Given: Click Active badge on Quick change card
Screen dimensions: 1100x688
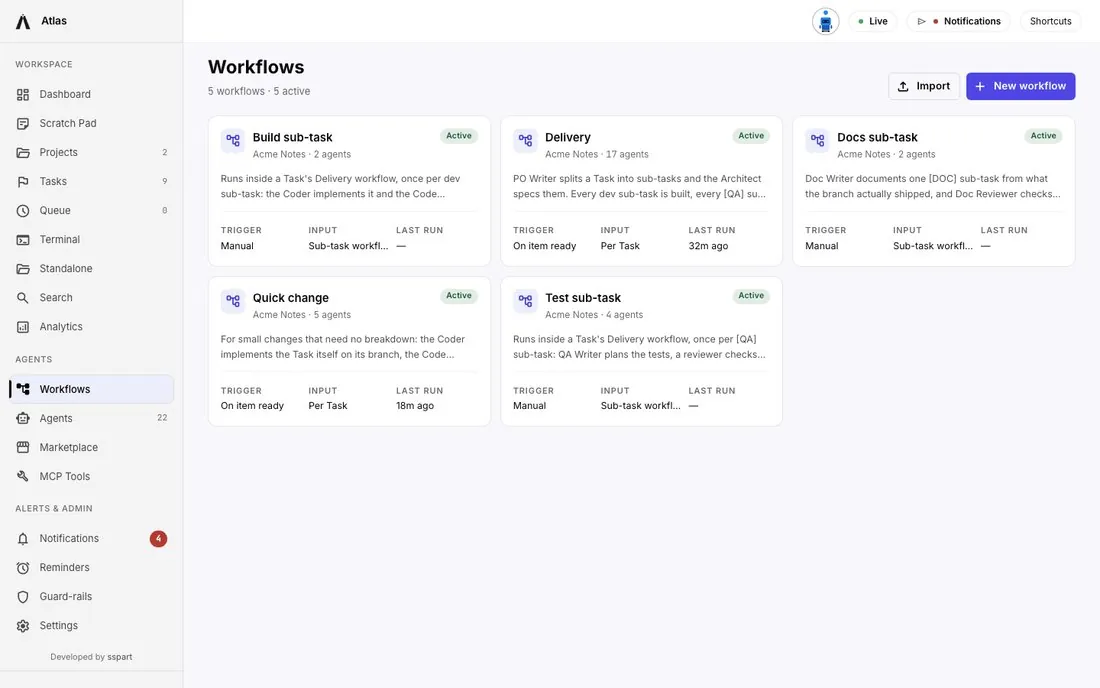Looking at the screenshot, I should [459, 296].
